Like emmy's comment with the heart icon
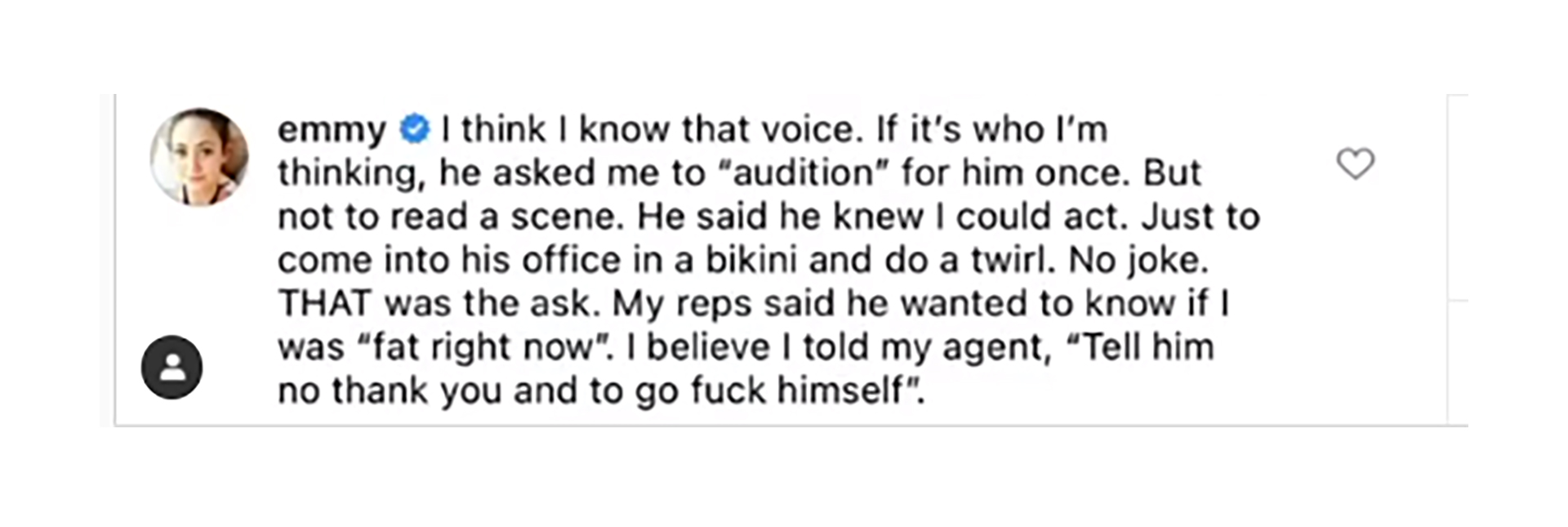Image resolution: width=1568 pixels, height=527 pixels. 1355,163
